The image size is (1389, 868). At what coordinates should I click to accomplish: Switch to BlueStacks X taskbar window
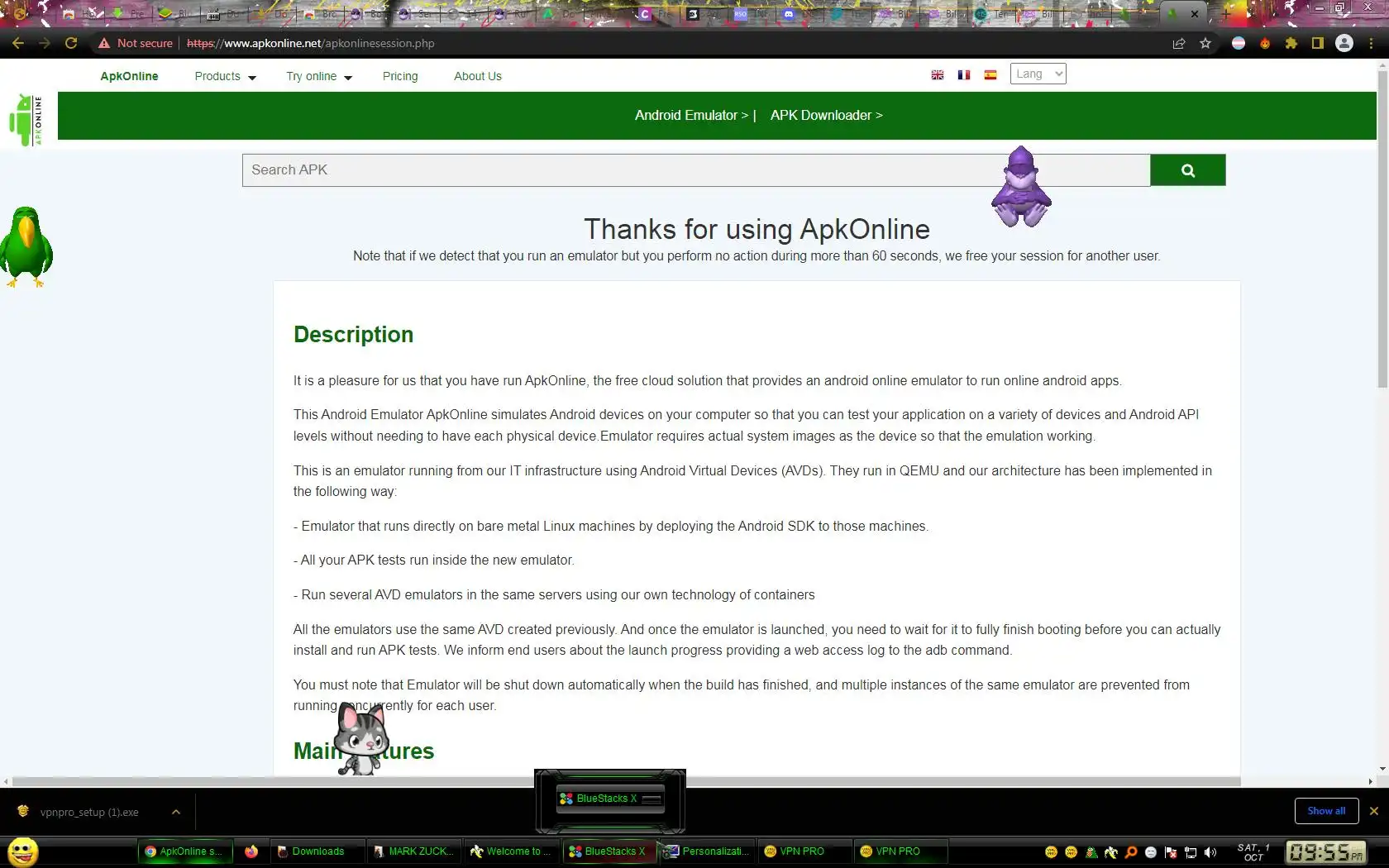pos(609,851)
